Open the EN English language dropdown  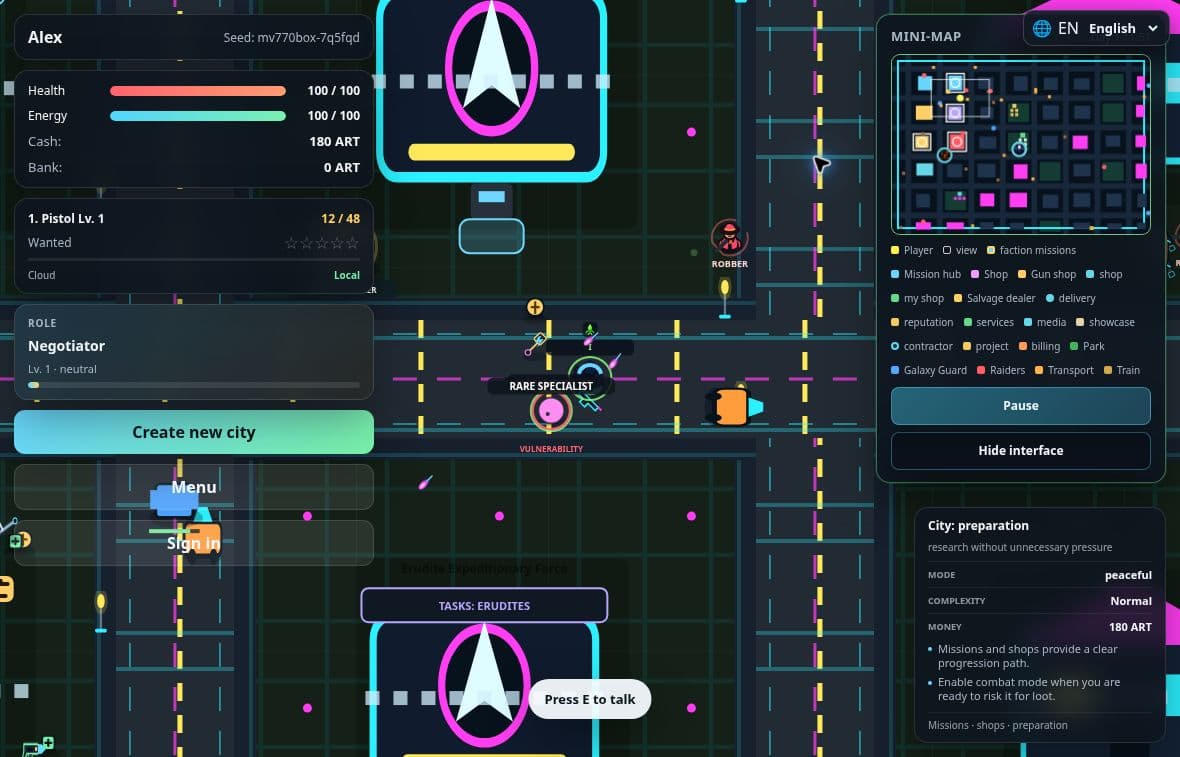(1096, 29)
